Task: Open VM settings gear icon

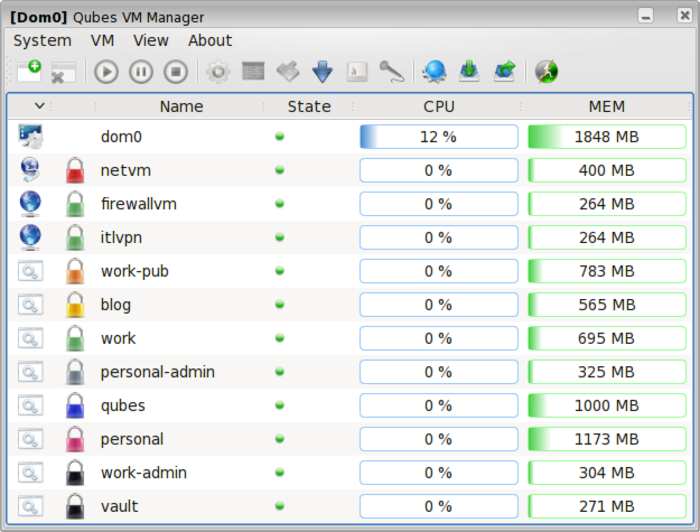Action: (x=218, y=71)
